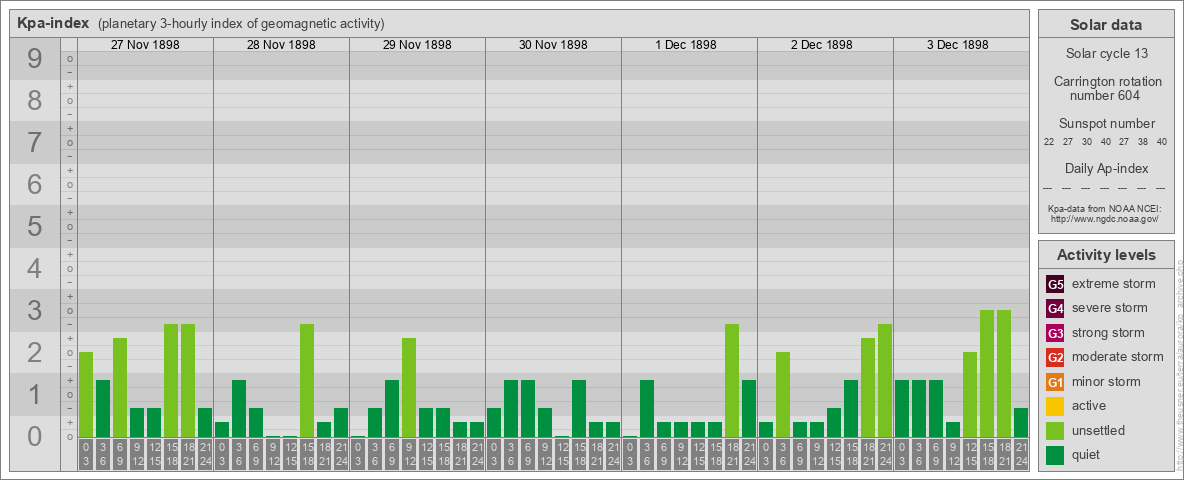Click the 'moderate storm' legend label
This screenshot has height=480, width=1184.
(1118, 357)
